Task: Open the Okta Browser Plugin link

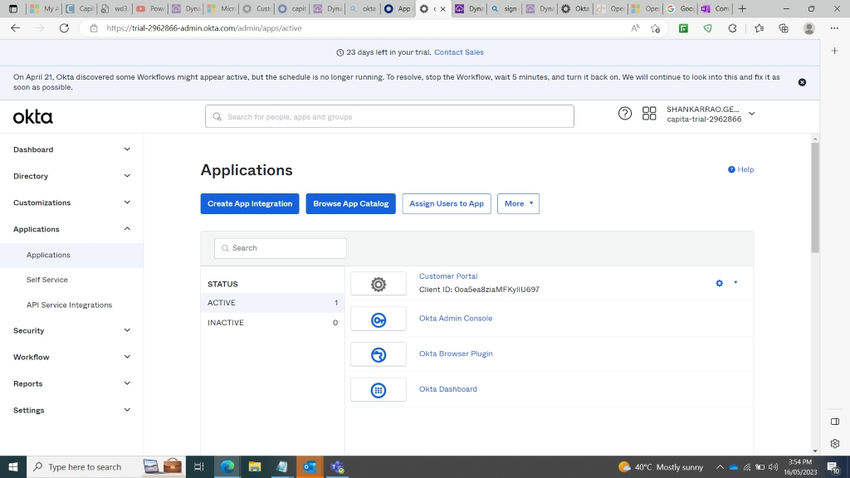Action: click(455, 353)
